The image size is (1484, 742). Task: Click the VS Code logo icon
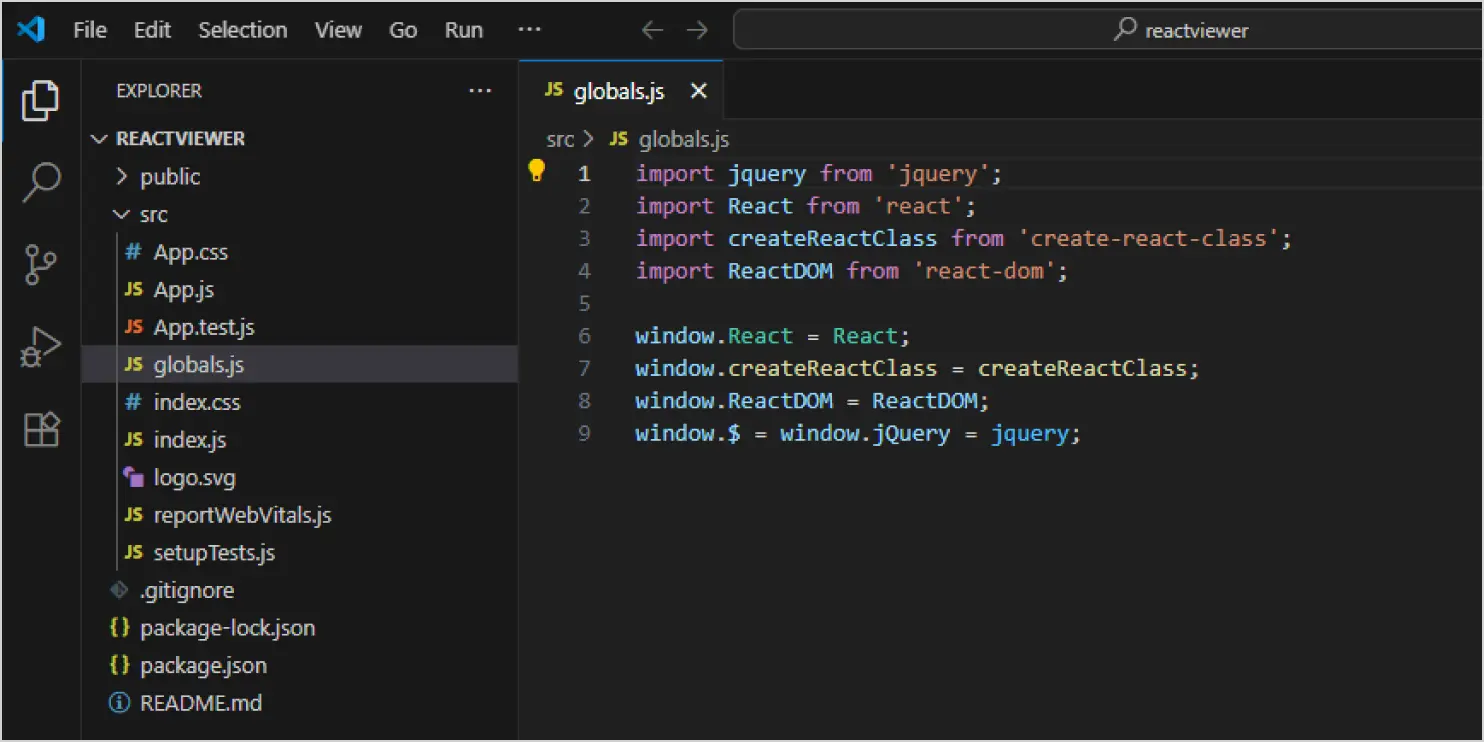point(31,30)
